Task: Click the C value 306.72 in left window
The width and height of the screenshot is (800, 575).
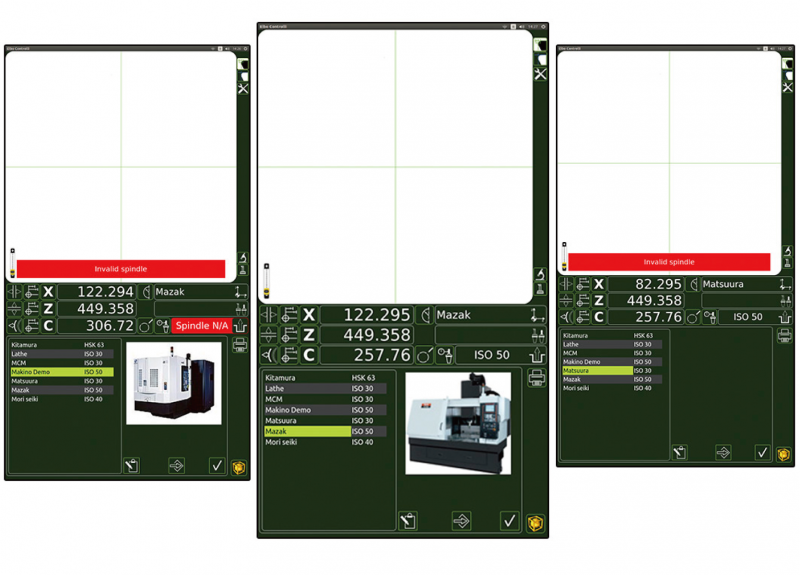Action: coord(97,326)
